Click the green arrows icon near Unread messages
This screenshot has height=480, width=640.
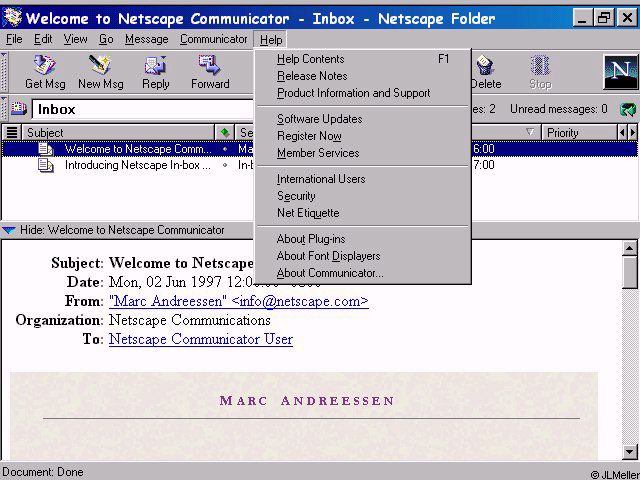point(628,109)
